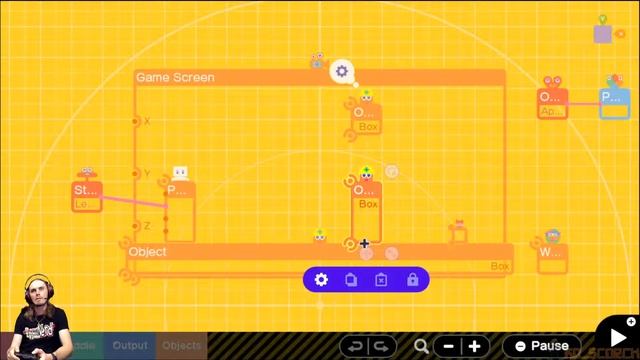Image resolution: width=640 pixels, height=360 pixels.
Task: Click the upper Box Nodon bottom connection port
Action: (x=350, y=135)
